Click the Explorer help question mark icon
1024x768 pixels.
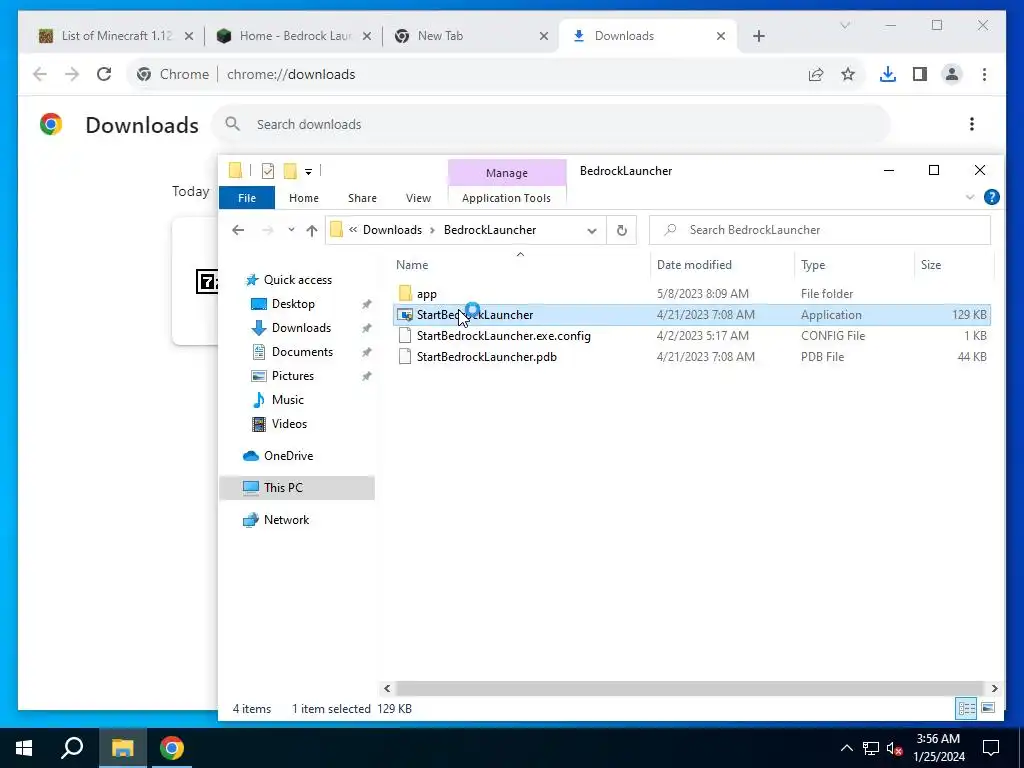coord(991,197)
